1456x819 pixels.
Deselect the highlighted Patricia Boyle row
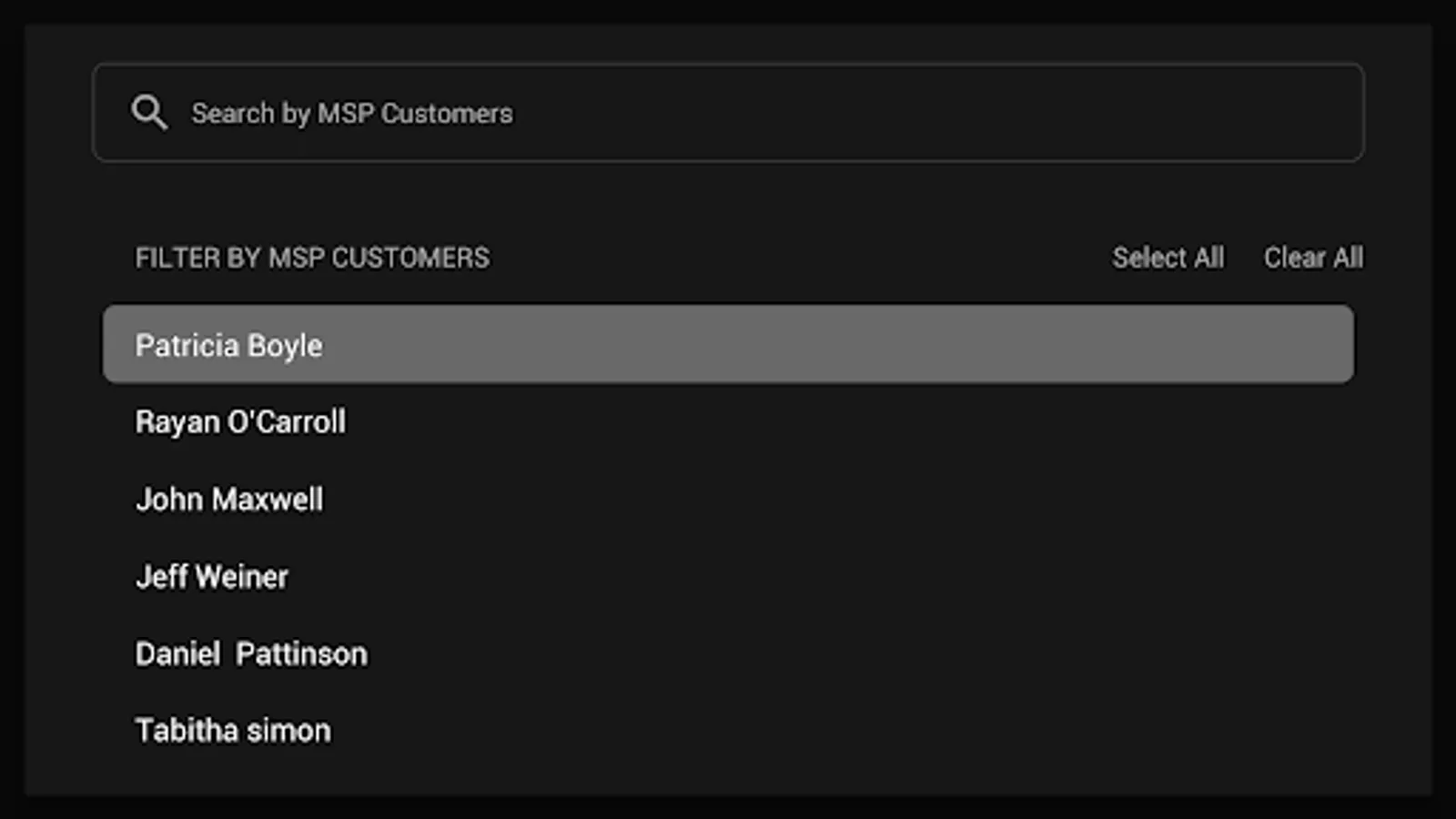tap(728, 345)
